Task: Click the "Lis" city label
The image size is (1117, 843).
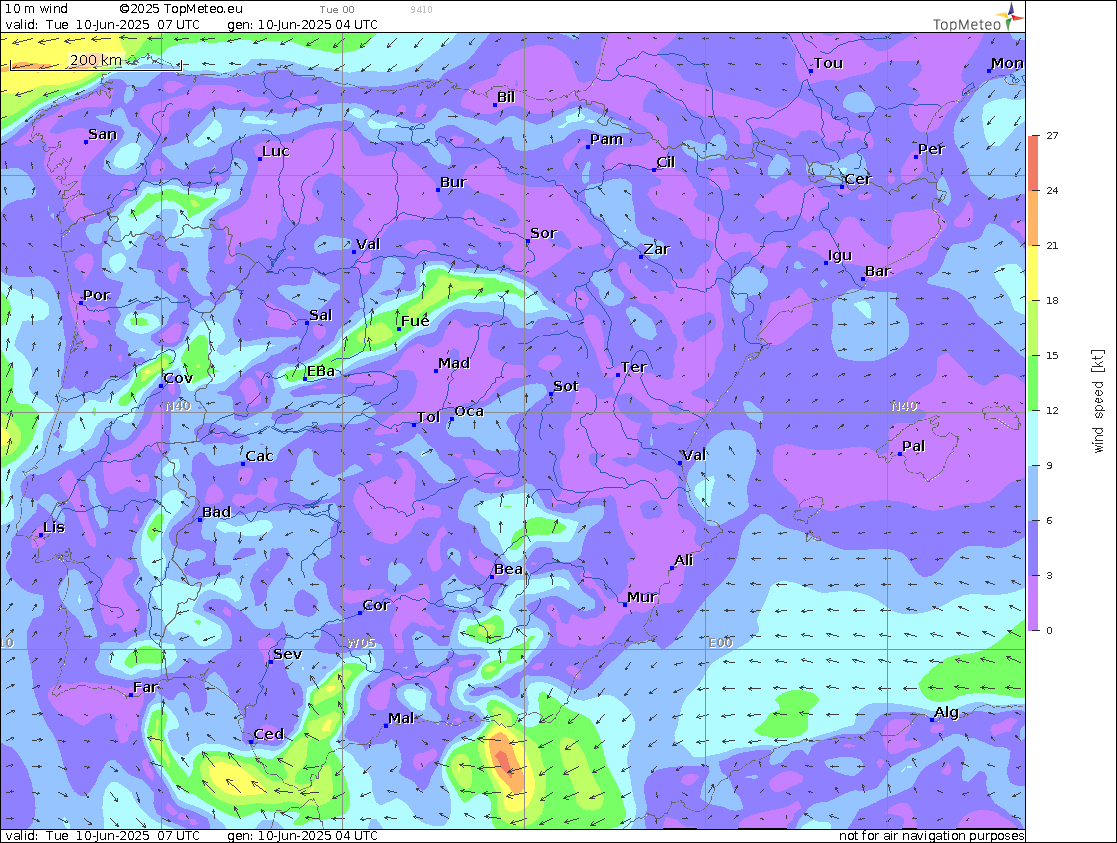Action: click(x=53, y=527)
